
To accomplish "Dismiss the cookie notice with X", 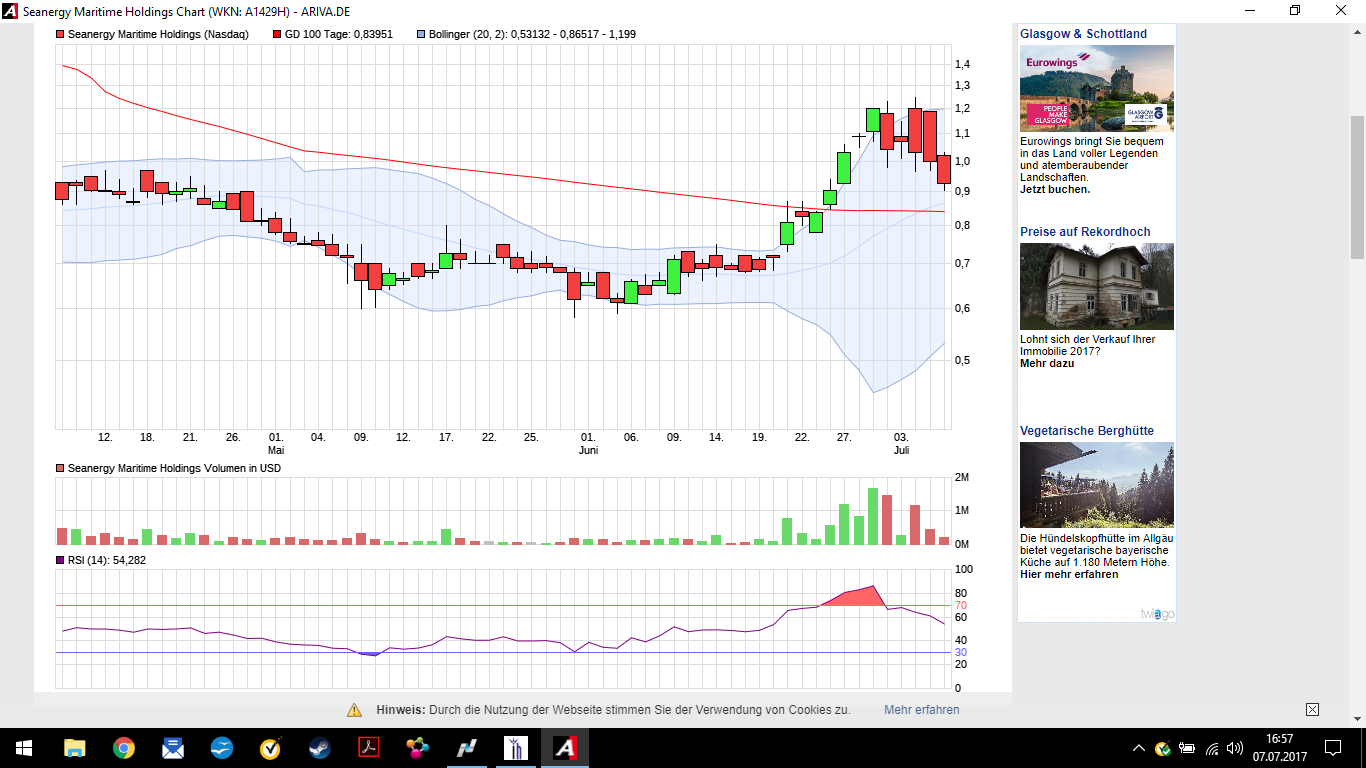I will 1312,710.
